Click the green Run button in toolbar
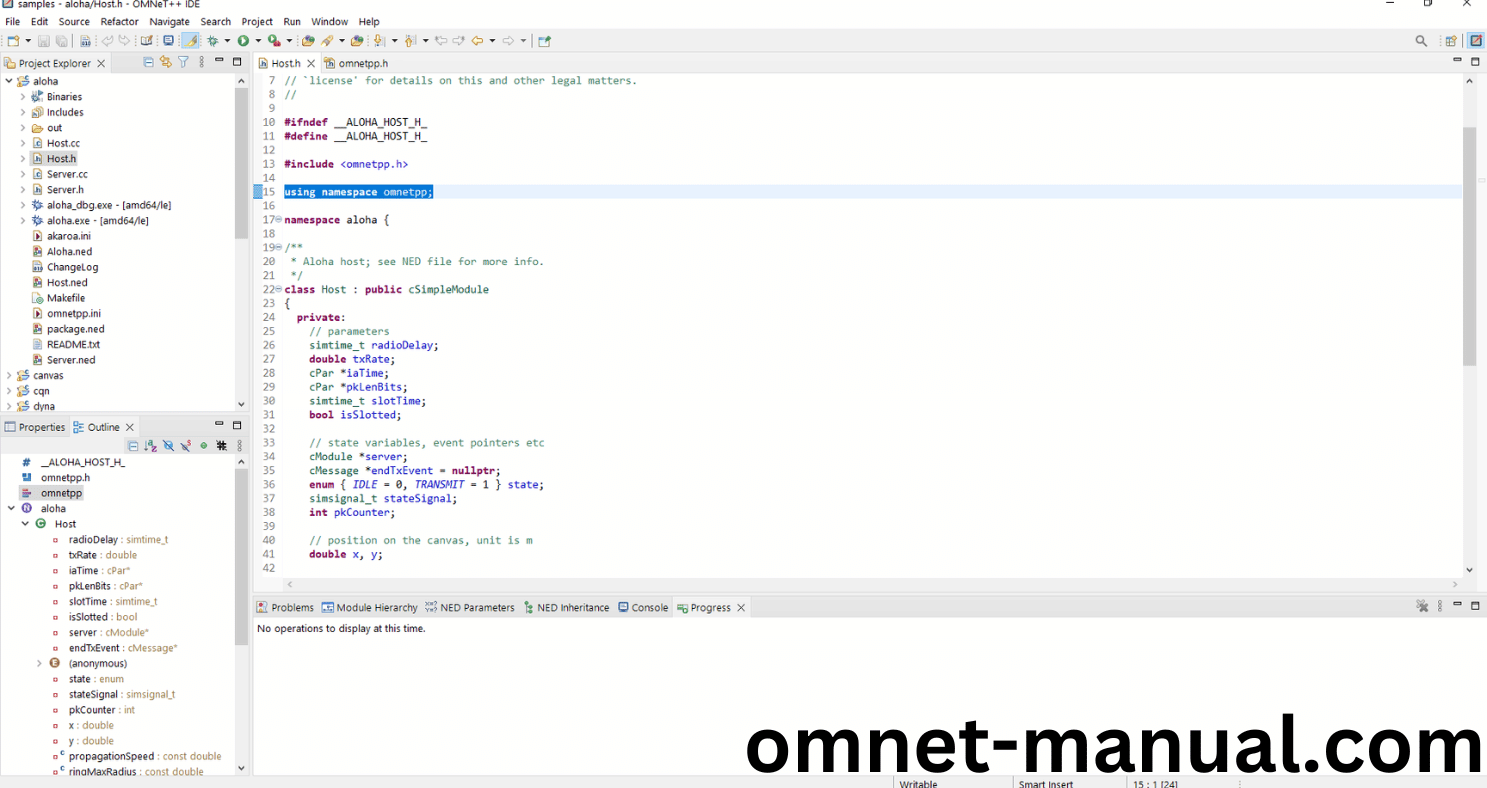Image resolution: width=1487 pixels, height=788 pixels. (243, 41)
